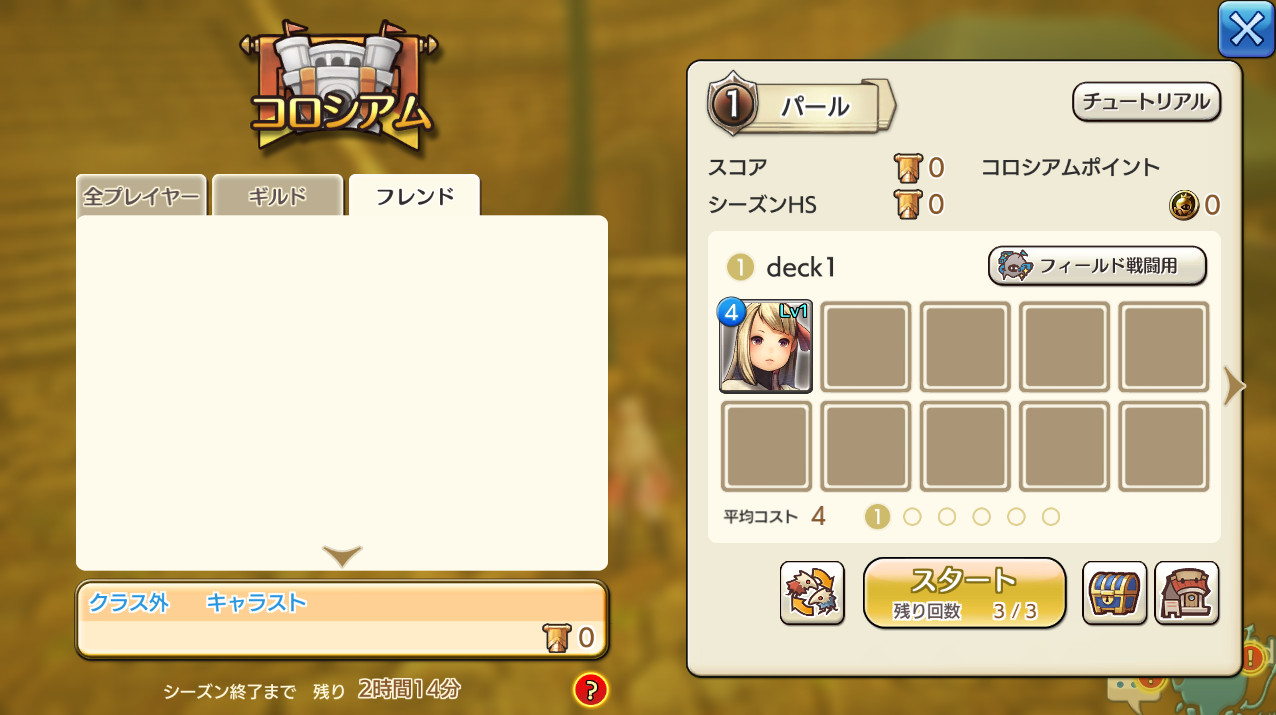Viewport: 1276px width, 715px height.
Task: Switch to the ギルド tab
Action: (x=277, y=196)
